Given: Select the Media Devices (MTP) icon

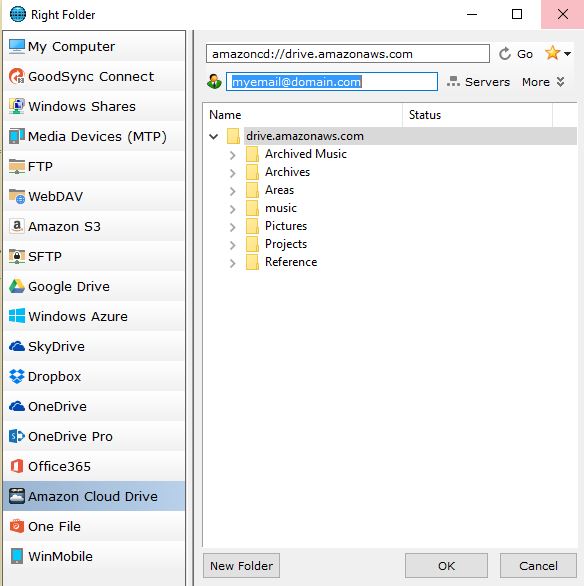Looking at the screenshot, I should (17, 136).
